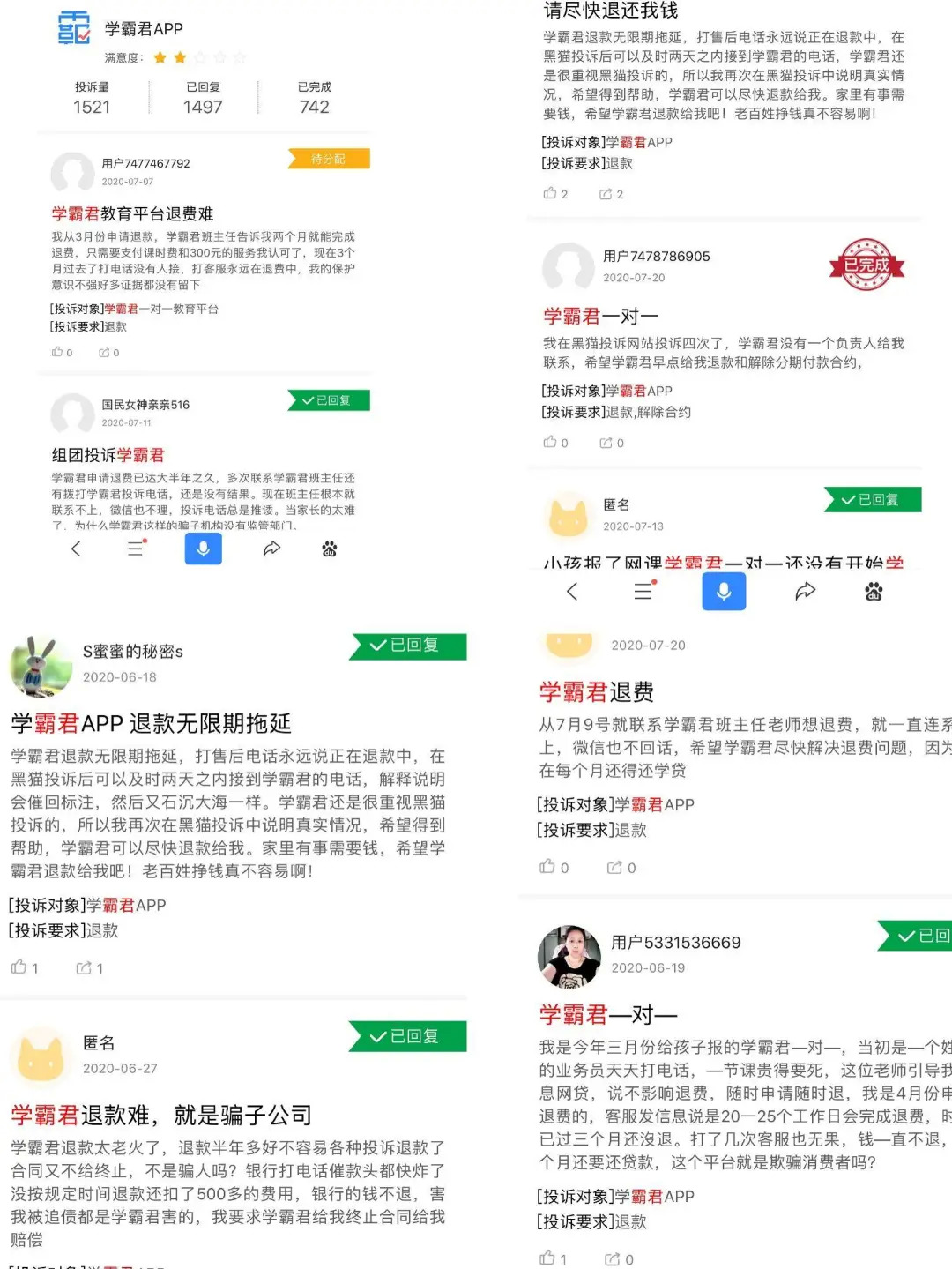Open the menu icon in right browser bar
The width and height of the screenshot is (952, 1269).
pyautogui.click(x=643, y=591)
